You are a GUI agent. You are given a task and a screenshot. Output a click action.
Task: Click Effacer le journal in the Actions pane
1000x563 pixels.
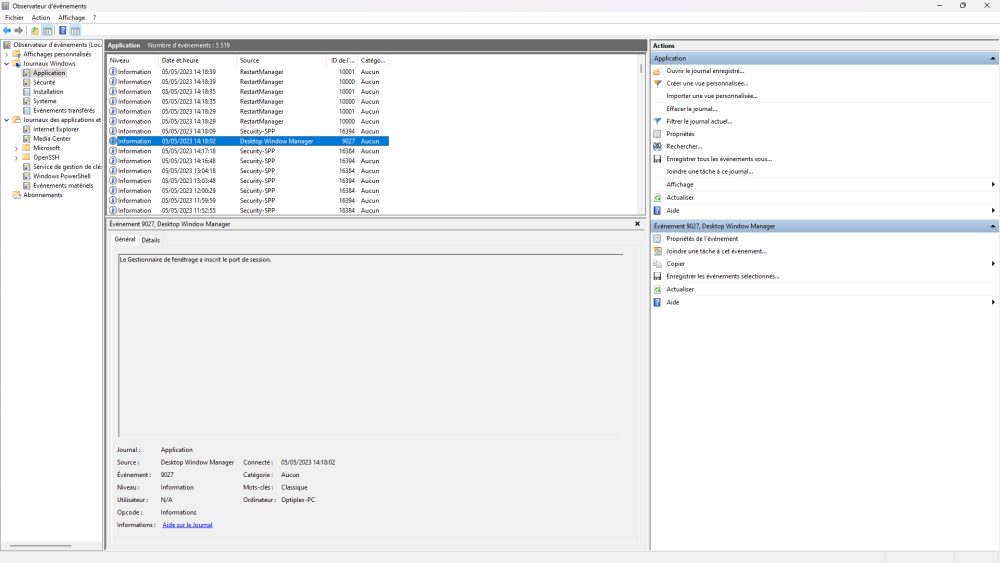pyautogui.click(x=691, y=109)
